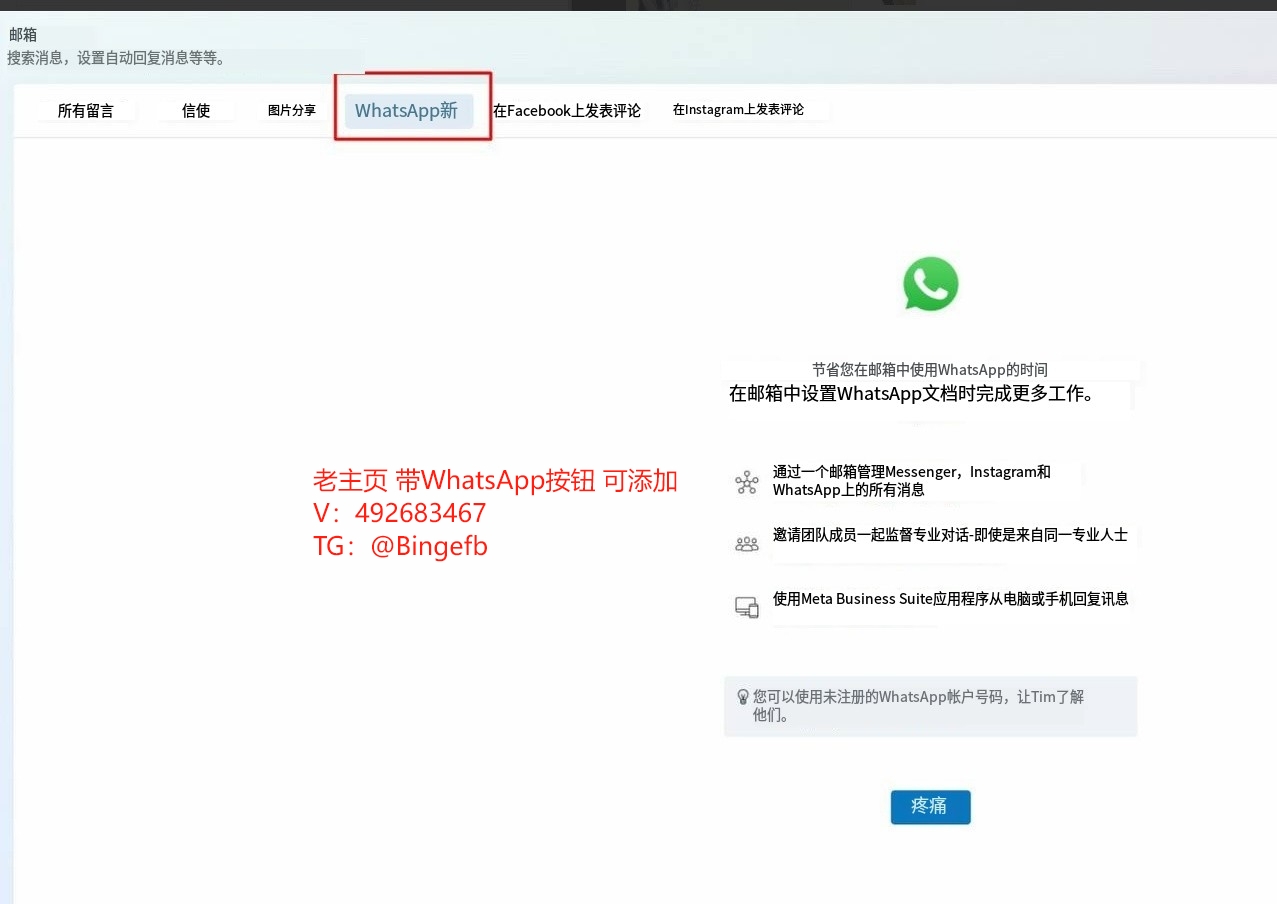Select the 图片分享 tab
The image size is (1277, 904).
point(291,111)
